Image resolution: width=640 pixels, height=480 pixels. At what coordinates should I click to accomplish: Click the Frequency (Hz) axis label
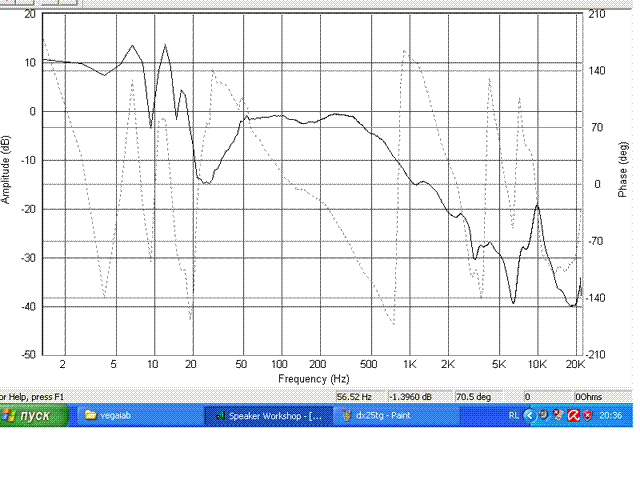pyautogui.click(x=313, y=379)
